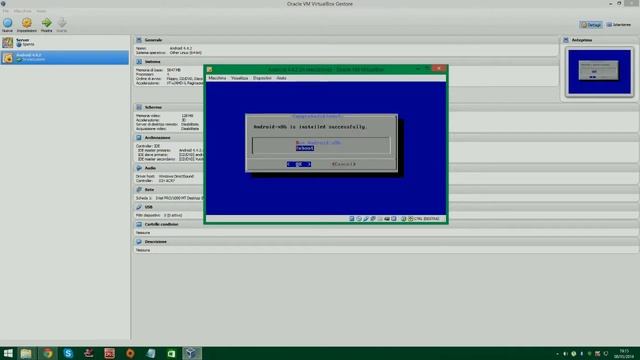The height and width of the screenshot is (360, 640).
Task: Click the Nuova toolbar icon
Action: point(7,25)
